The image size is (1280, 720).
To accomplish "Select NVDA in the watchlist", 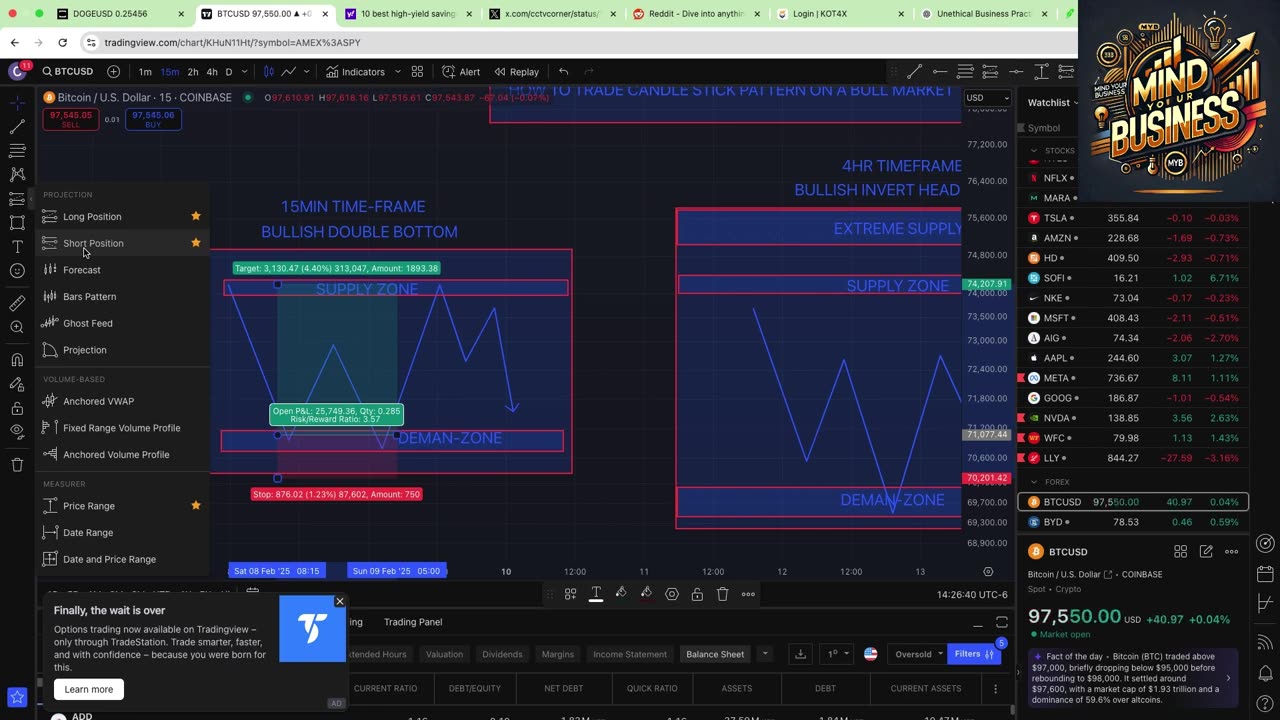I will [1133, 418].
